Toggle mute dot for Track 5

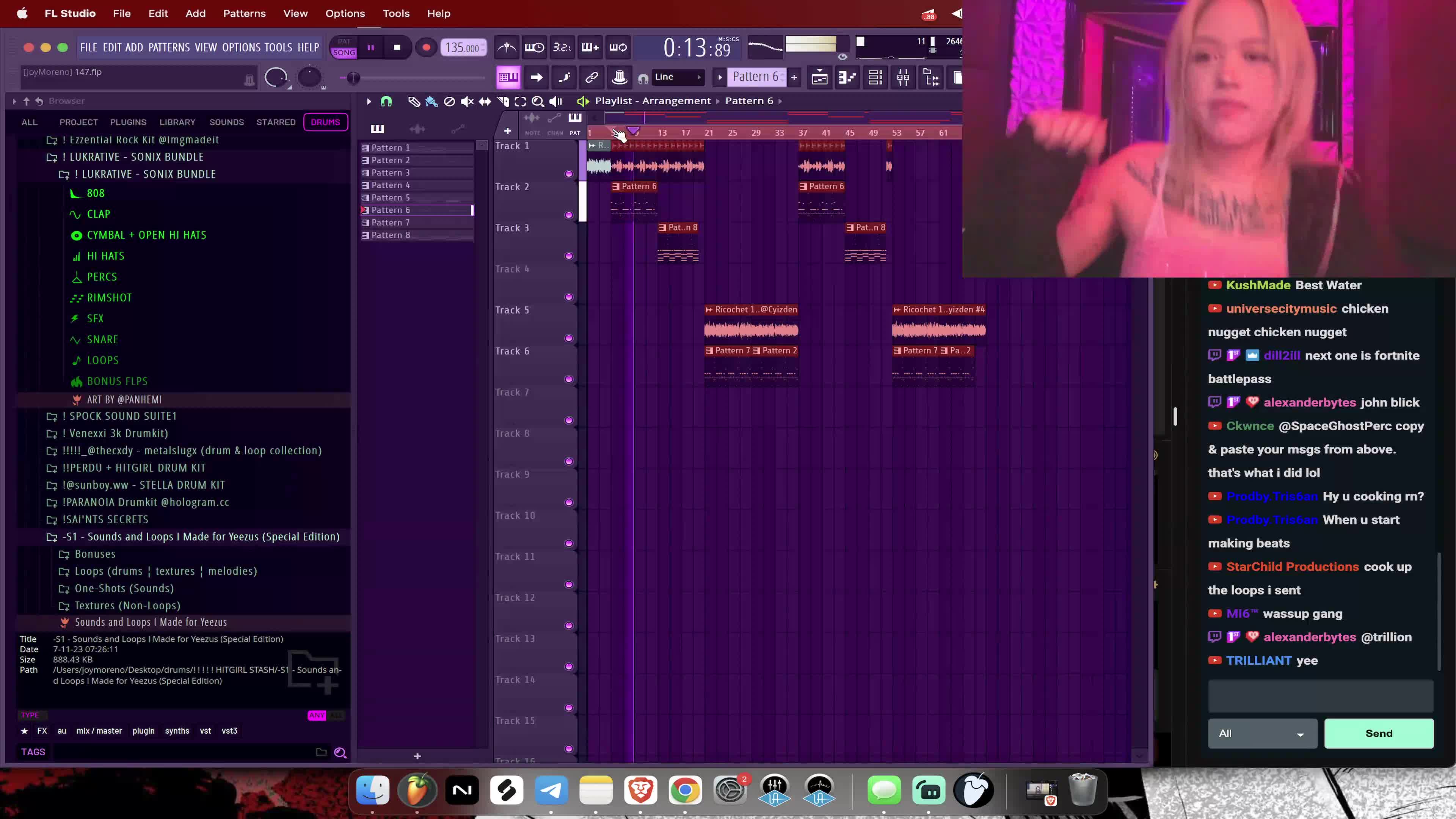tap(569, 339)
